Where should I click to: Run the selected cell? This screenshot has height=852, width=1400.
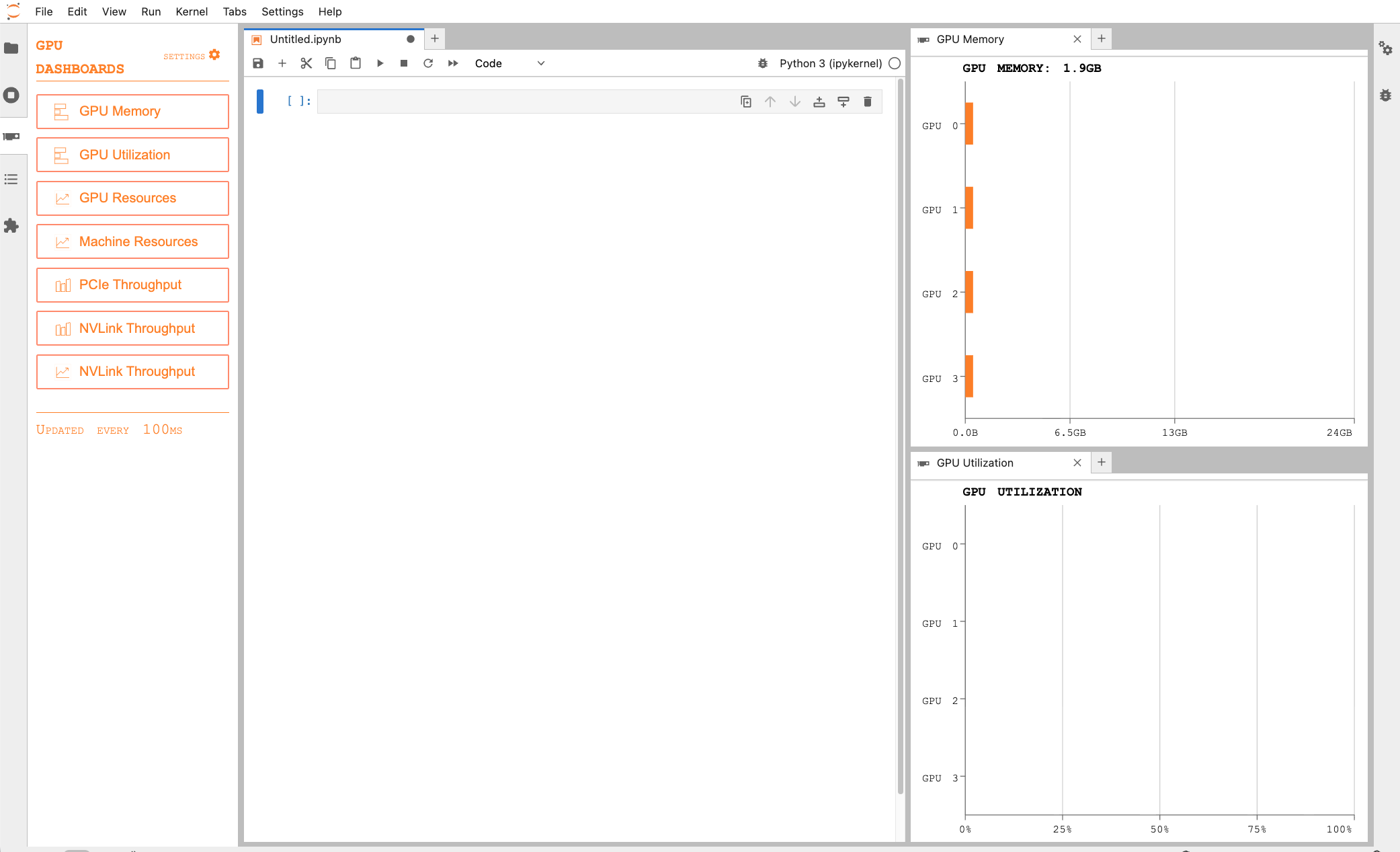tap(380, 63)
